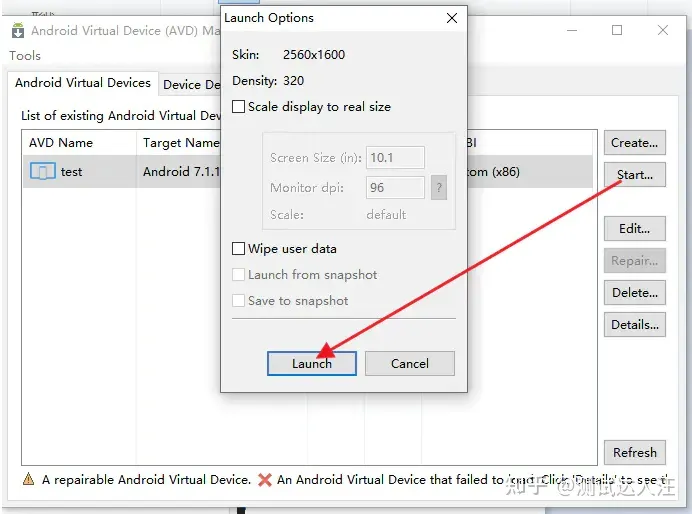The image size is (692, 514).
Task: Click the Repair... button in AVD Manager
Action: pos(635,261)
